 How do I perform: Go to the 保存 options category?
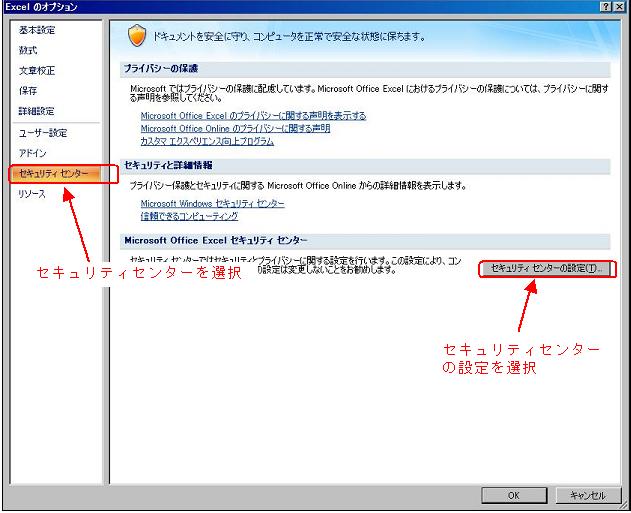[x=28, y=91]
